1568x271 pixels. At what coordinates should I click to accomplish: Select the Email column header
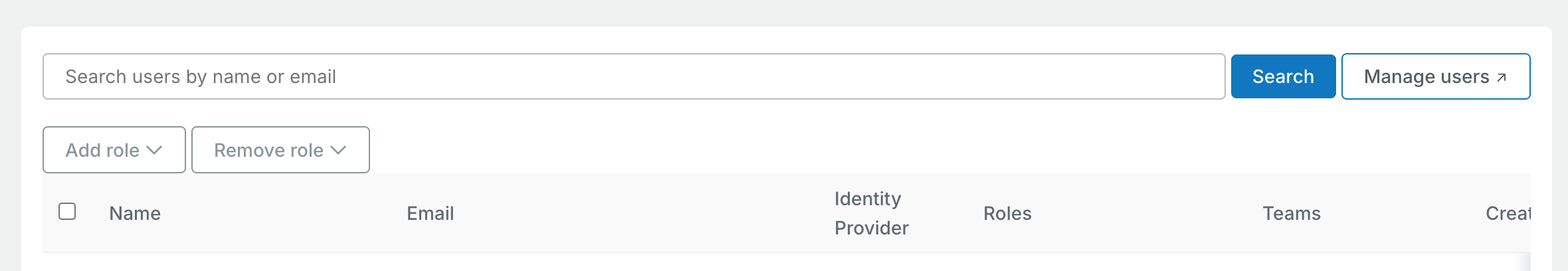pos(430,213)
